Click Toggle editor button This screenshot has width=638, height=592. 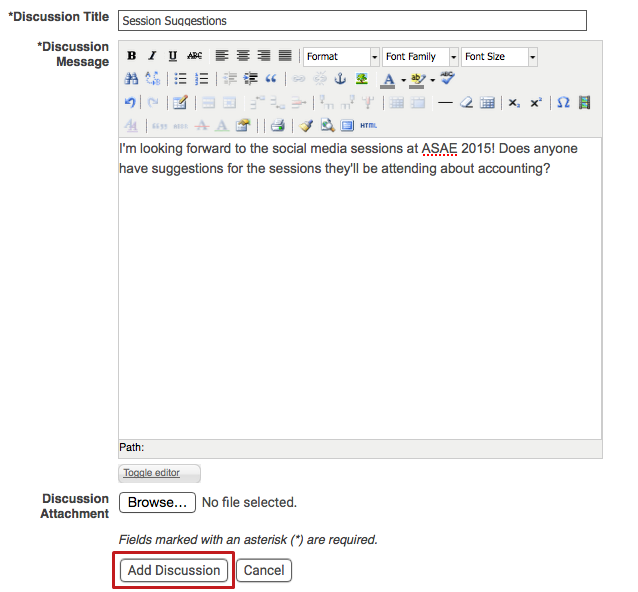(x=159, y=473)
